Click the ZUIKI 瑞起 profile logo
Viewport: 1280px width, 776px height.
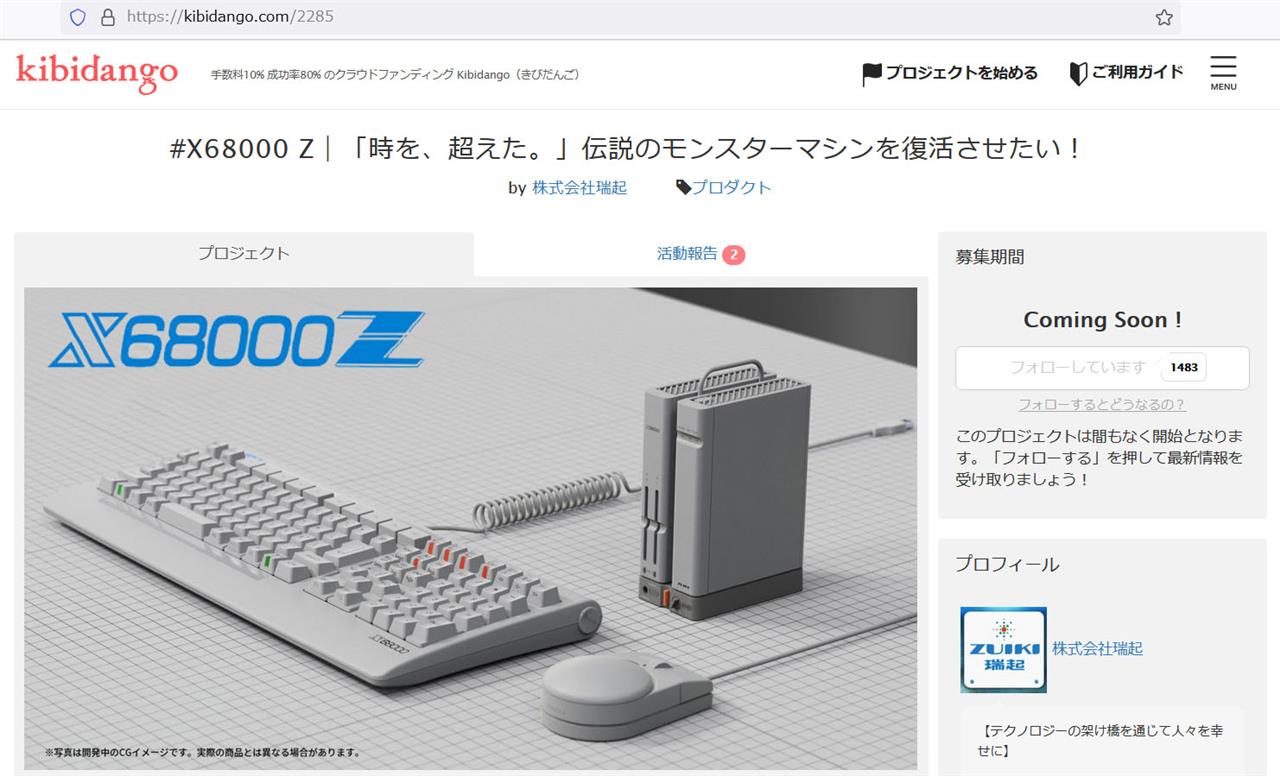pyautogui.click(x=1003, y=650)
